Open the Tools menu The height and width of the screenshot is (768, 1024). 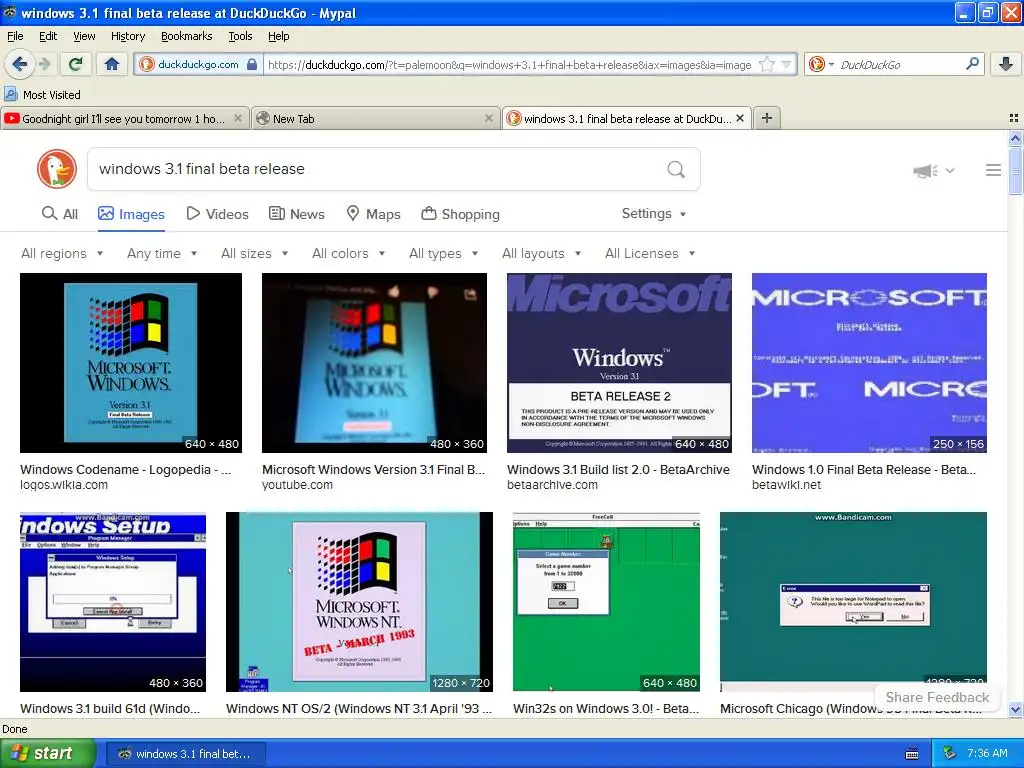(240, 36)
